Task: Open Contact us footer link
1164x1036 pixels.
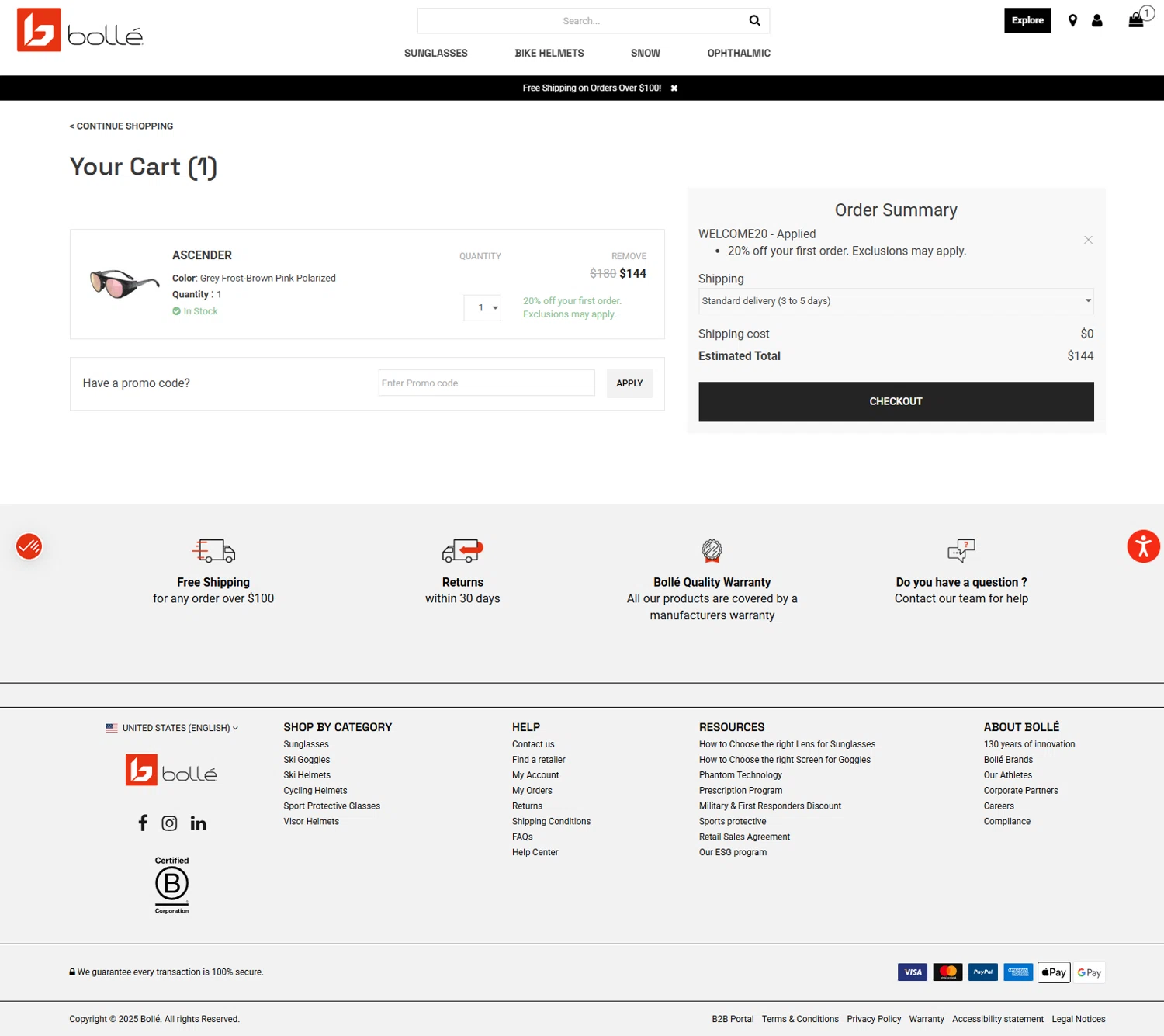Action: 533,744
